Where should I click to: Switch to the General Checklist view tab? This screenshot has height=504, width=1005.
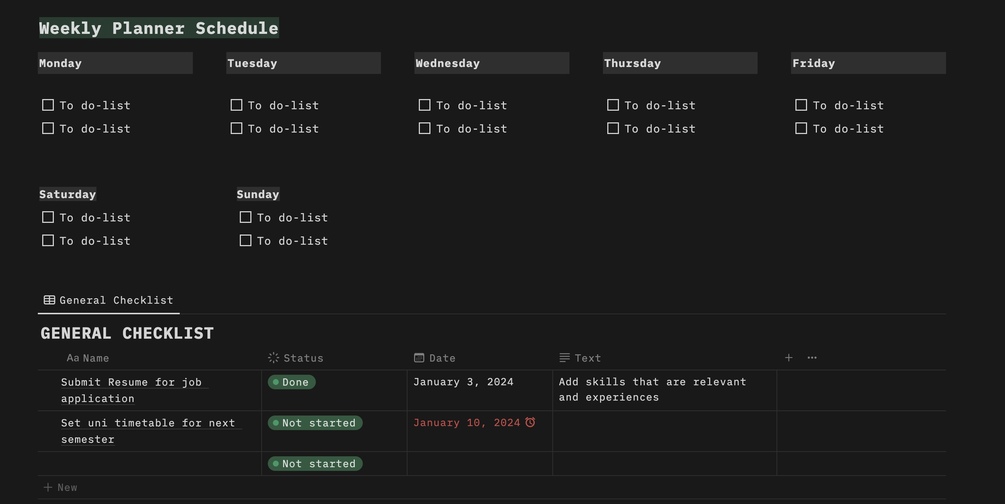[109, 300]
